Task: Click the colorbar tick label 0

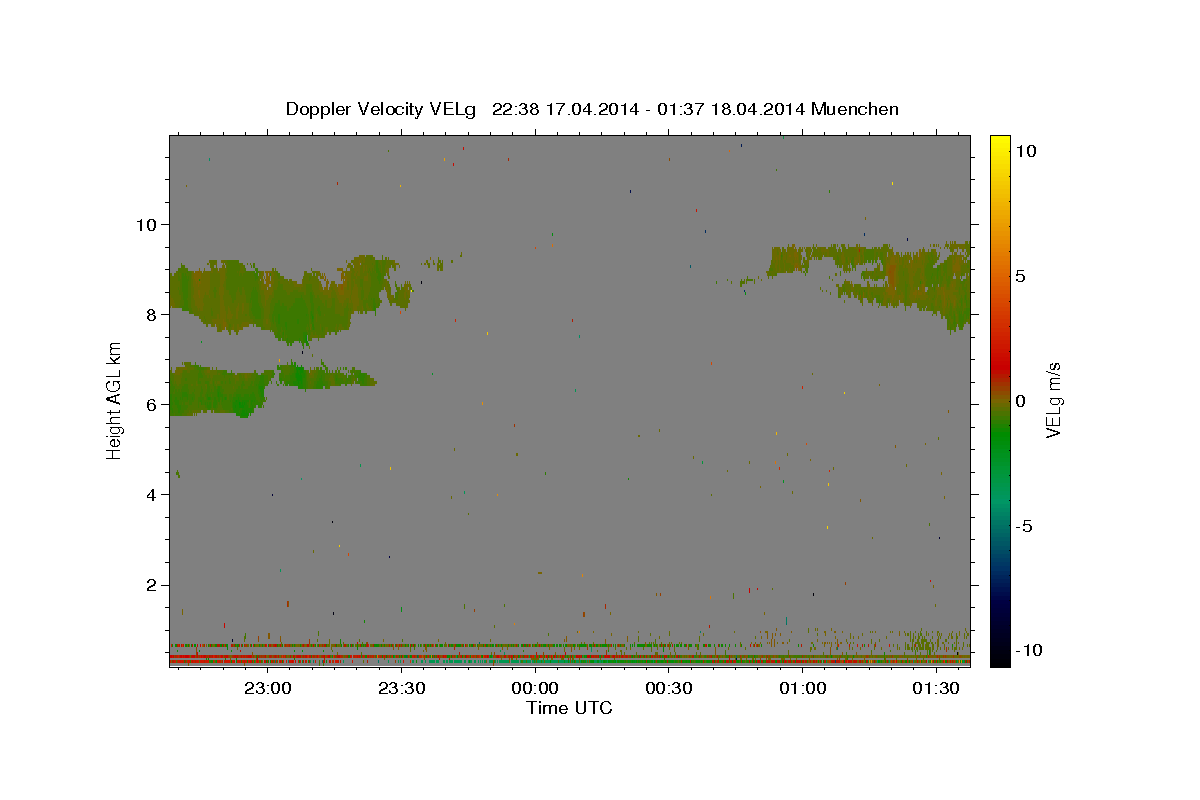Action: click(1020, 401)
